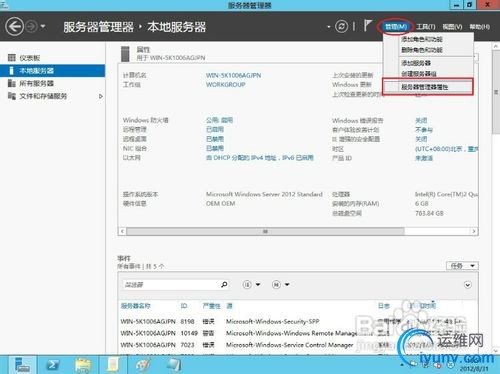Image resolution: width=500 pixels, height=374 pixels.
Task: Click the properties scrollbar left arrow
Action: click(122, 231)
